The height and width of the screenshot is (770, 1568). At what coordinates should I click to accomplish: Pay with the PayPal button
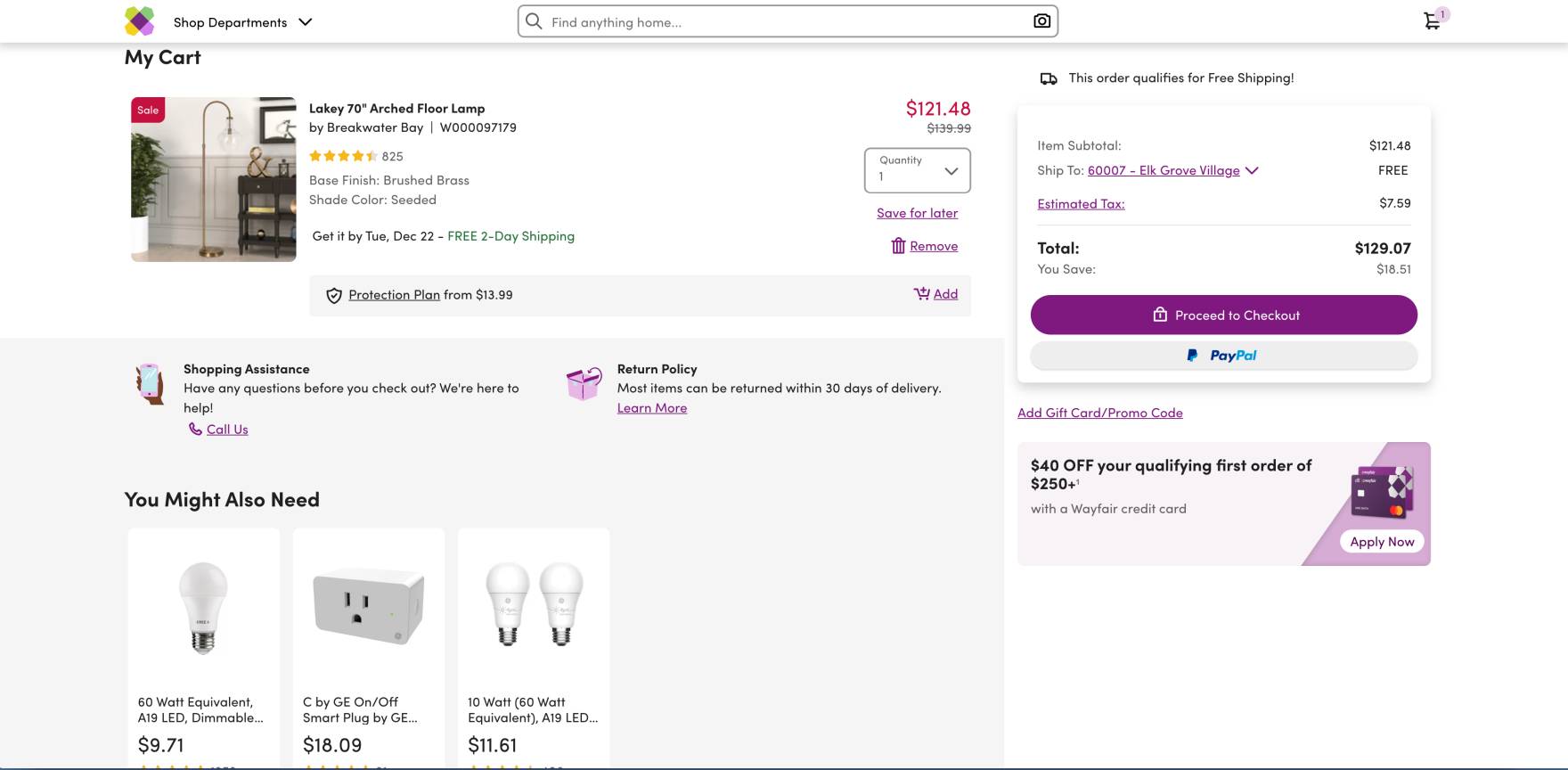[1223, 356]
